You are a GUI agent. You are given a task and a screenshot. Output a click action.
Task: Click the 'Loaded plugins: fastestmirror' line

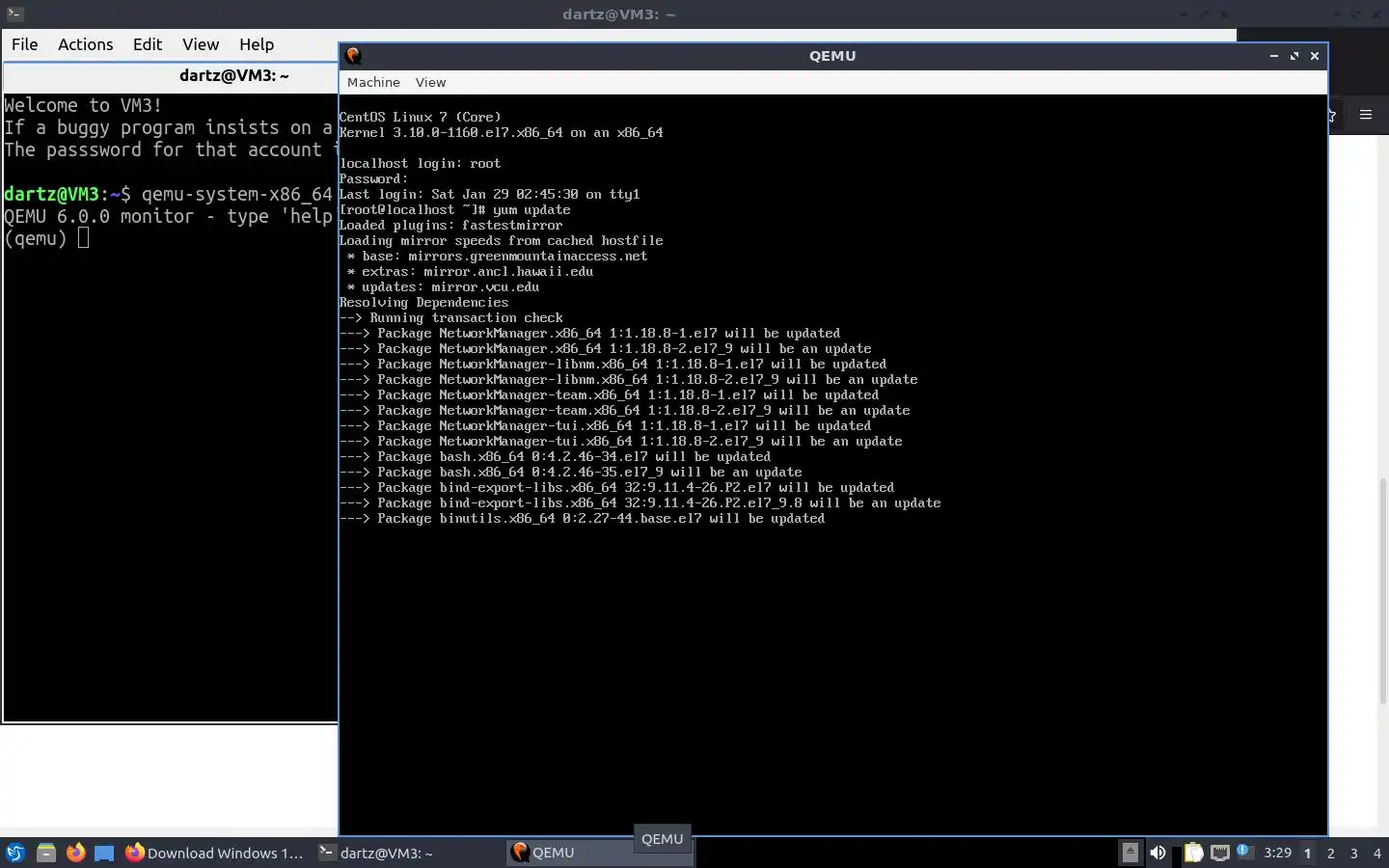tap(450, 225)
